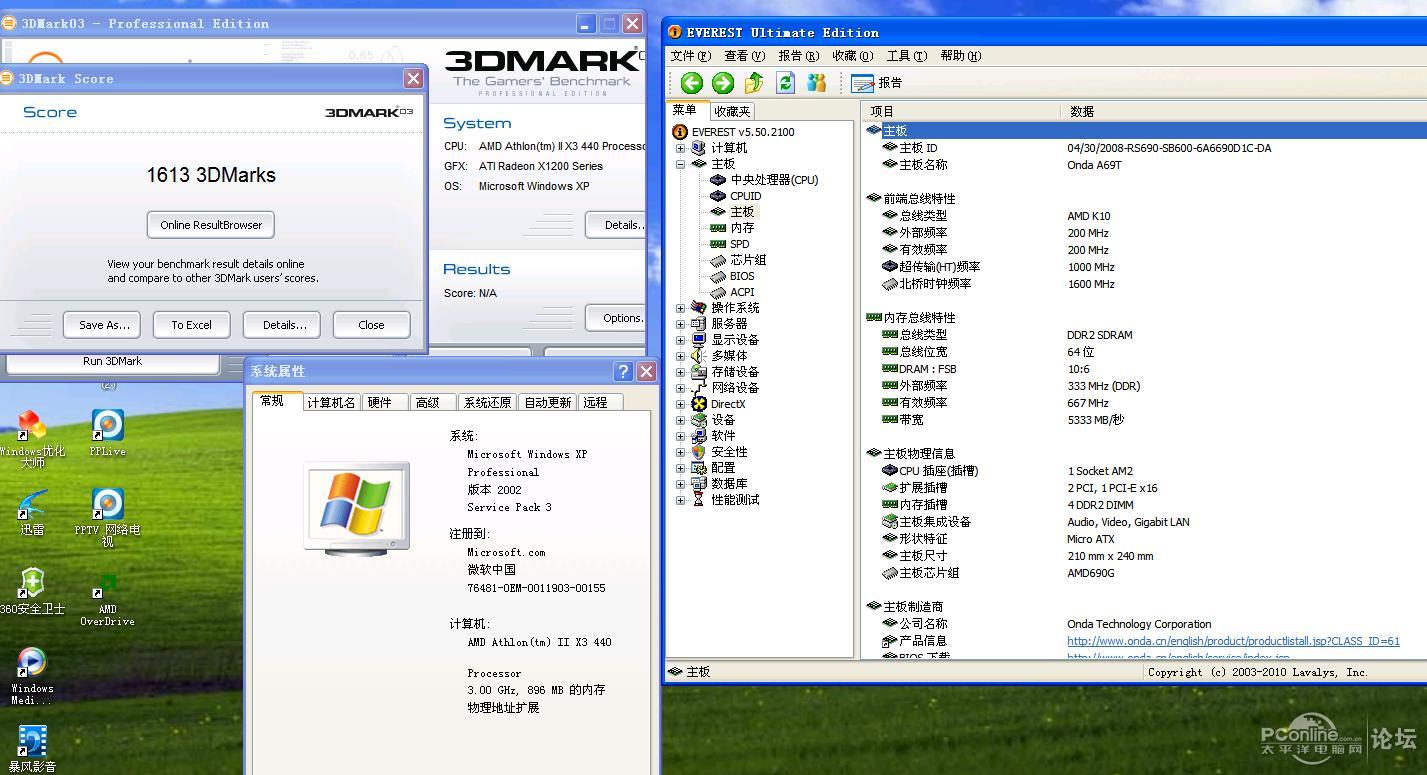Switch to 系统还原 tab
Screen dimensions: 1427x775
(488, 402)
